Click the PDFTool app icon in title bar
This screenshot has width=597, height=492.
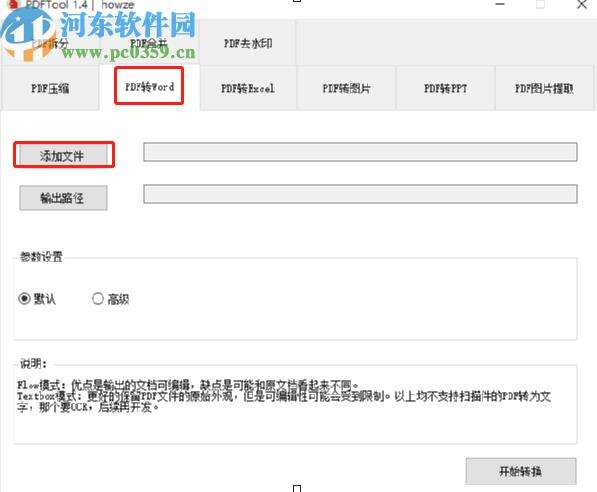tap(13, 5)
